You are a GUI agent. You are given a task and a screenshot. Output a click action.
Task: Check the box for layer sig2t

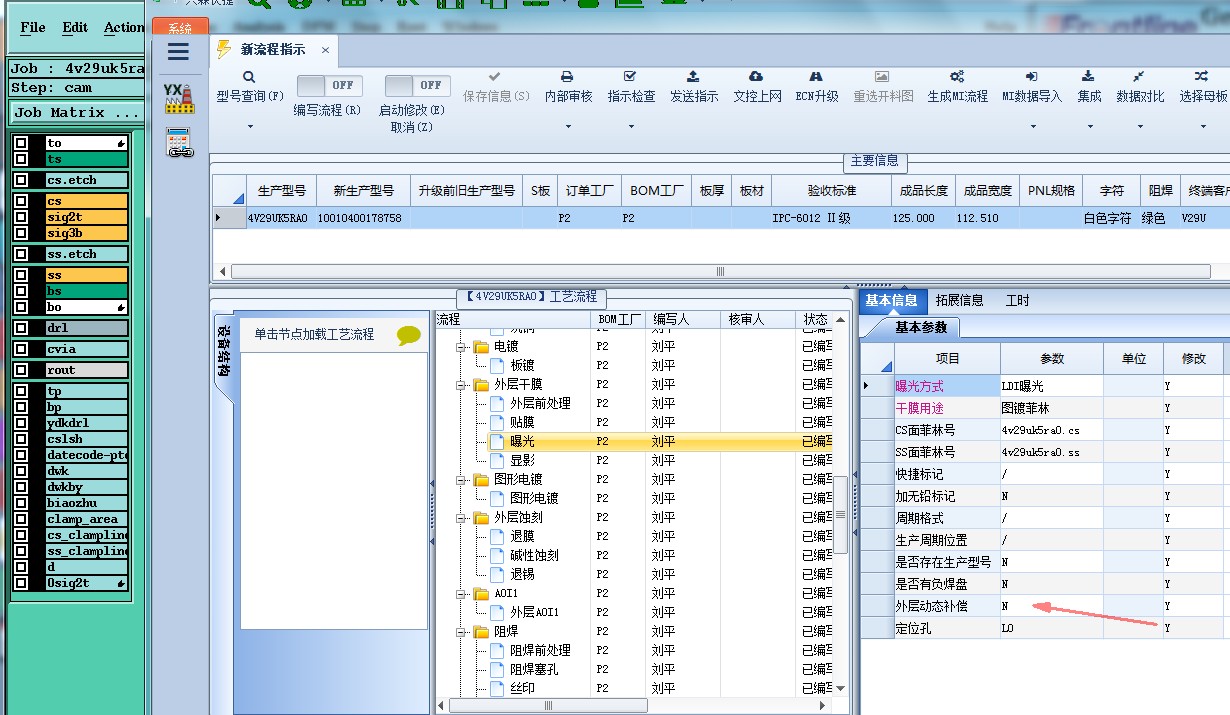pos(20,217)
